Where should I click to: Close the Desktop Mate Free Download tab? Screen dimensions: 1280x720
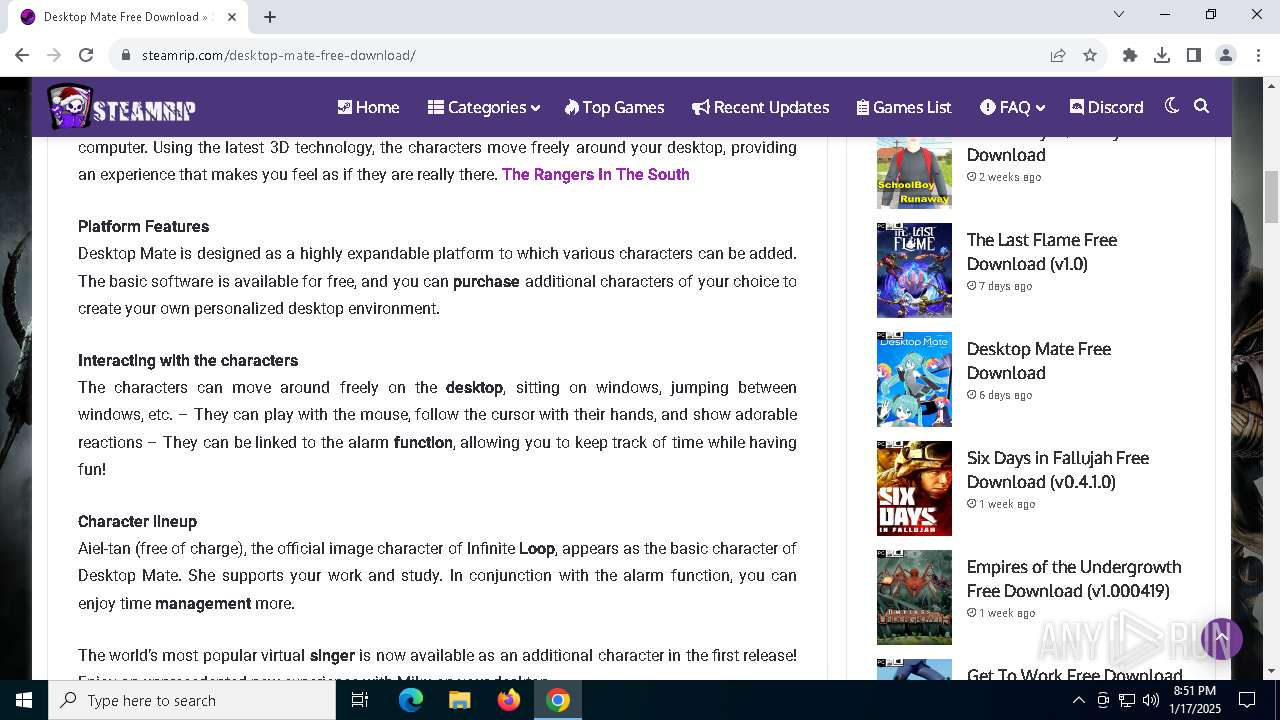[x=232, y=16]
